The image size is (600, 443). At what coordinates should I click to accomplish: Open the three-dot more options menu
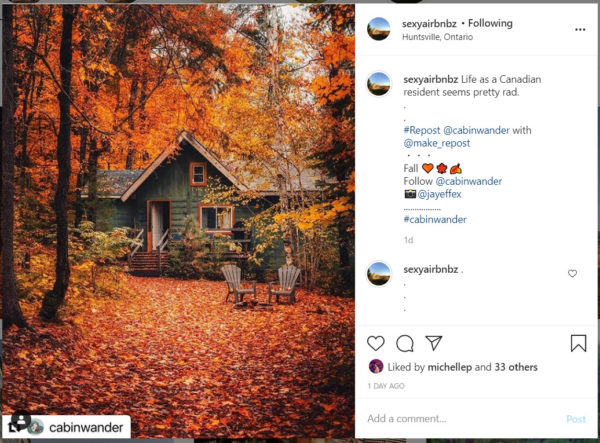click(580, 29)
